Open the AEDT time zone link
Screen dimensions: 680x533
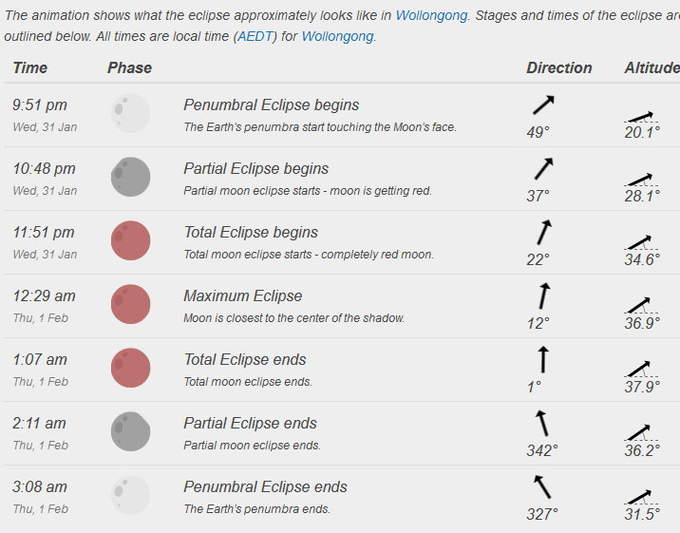tap(255, 36)
